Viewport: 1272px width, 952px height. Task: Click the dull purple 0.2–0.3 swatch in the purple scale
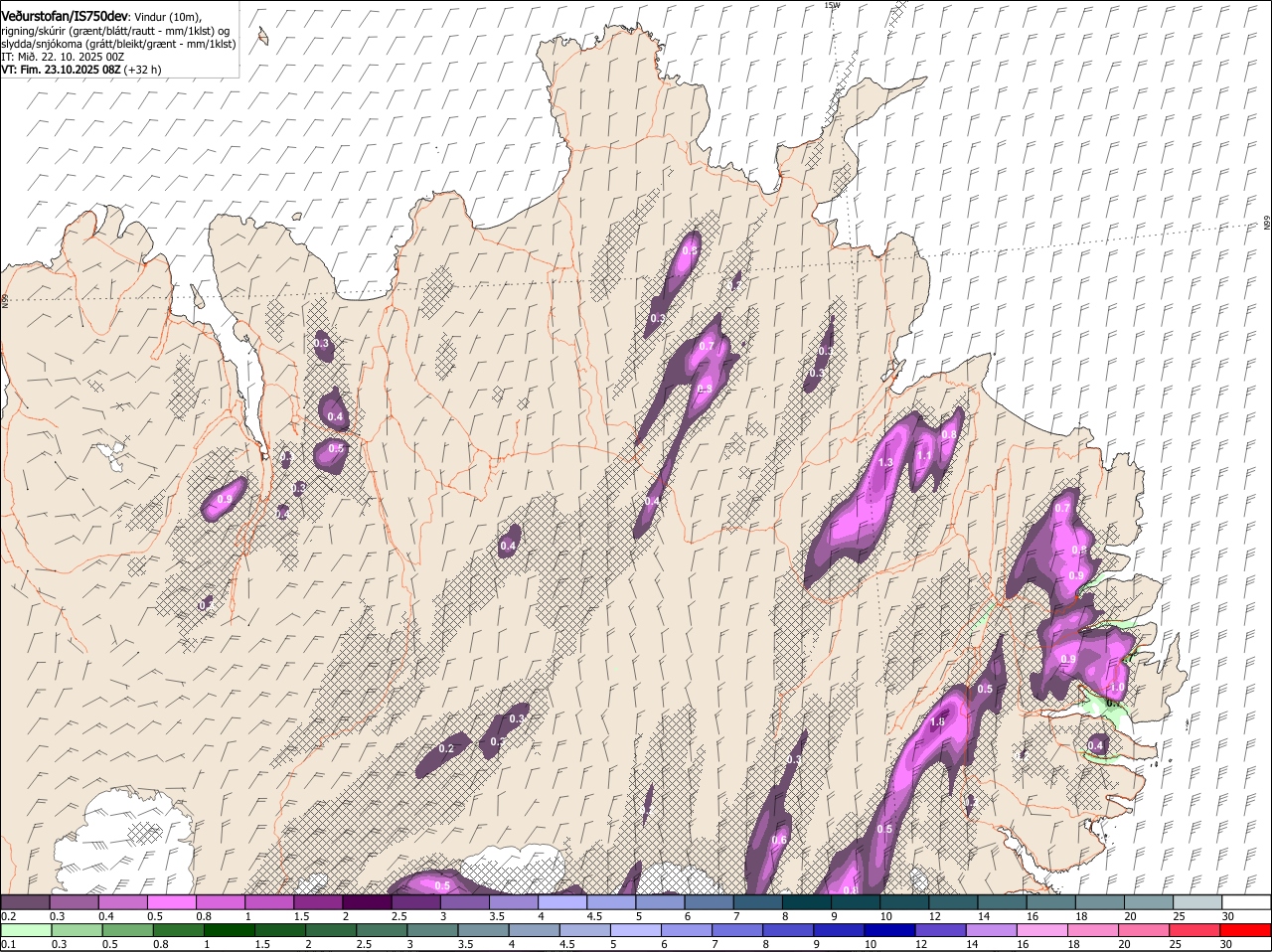tap(25, 902)
